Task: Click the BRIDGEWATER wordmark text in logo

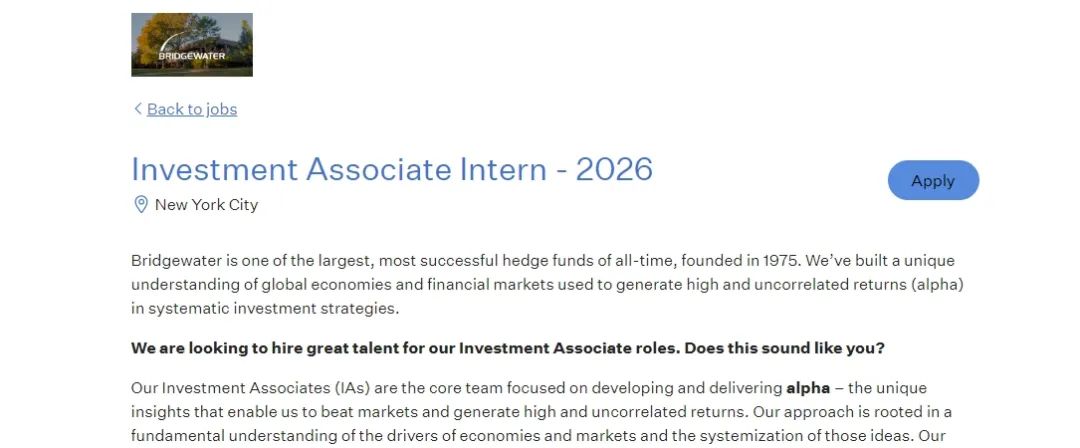Action: coord(191,56)
